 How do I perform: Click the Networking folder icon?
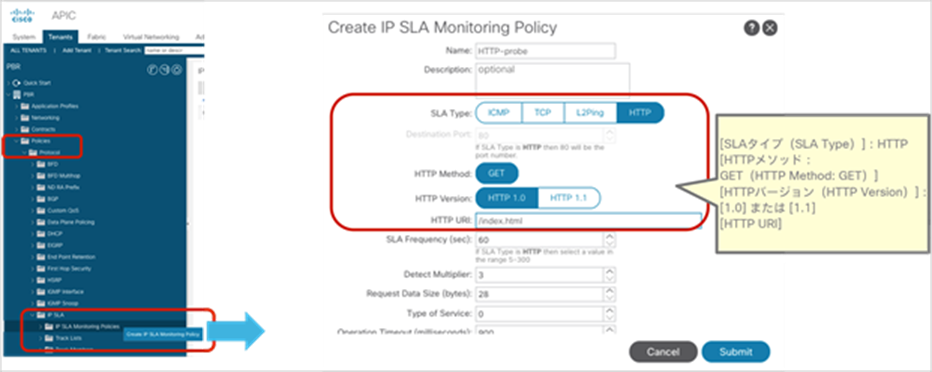pyautogui.click(x=25, y=118)
